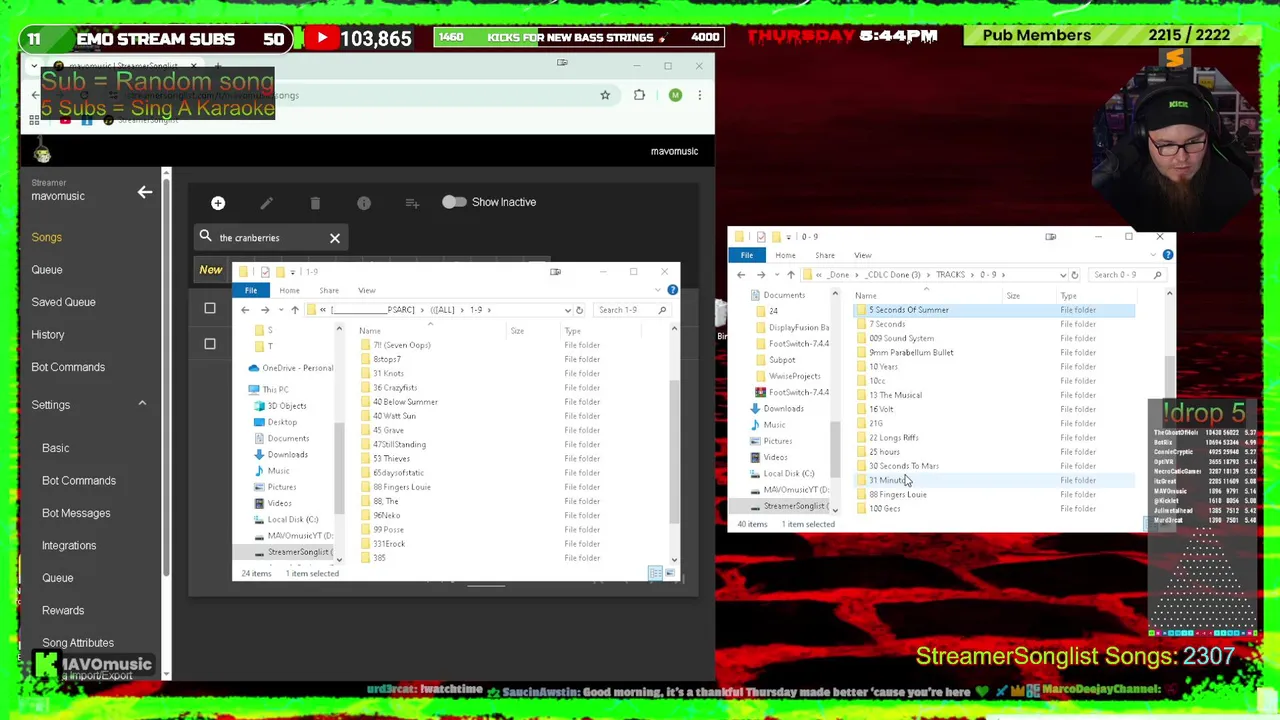Click the browser bookmark star icon
This screenshot has width=1280, height=720.
click(605, 95)
